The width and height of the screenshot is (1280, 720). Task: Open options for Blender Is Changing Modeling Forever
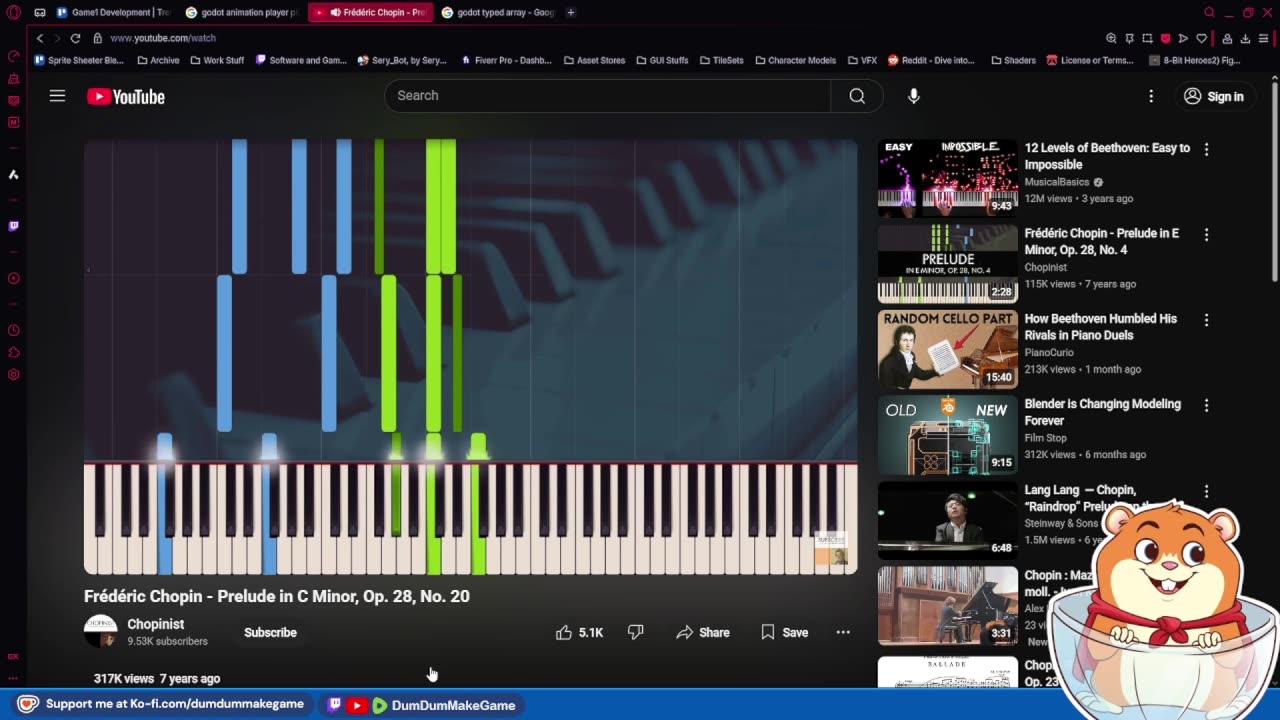(1206, 405)
